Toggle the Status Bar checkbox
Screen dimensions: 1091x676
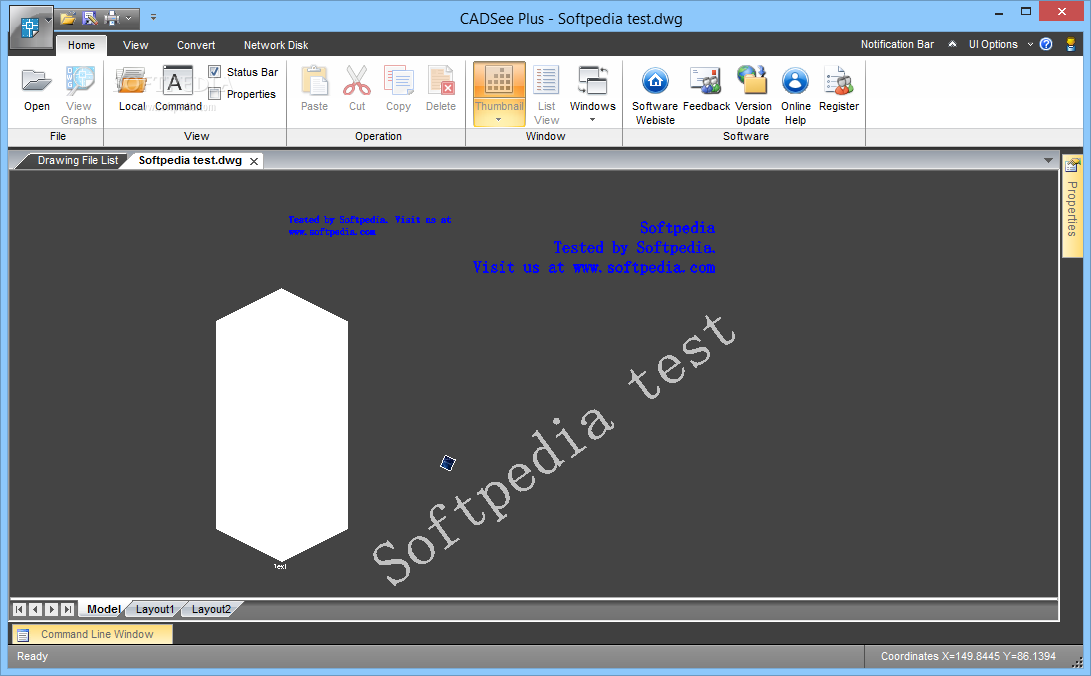coord(215,72)
